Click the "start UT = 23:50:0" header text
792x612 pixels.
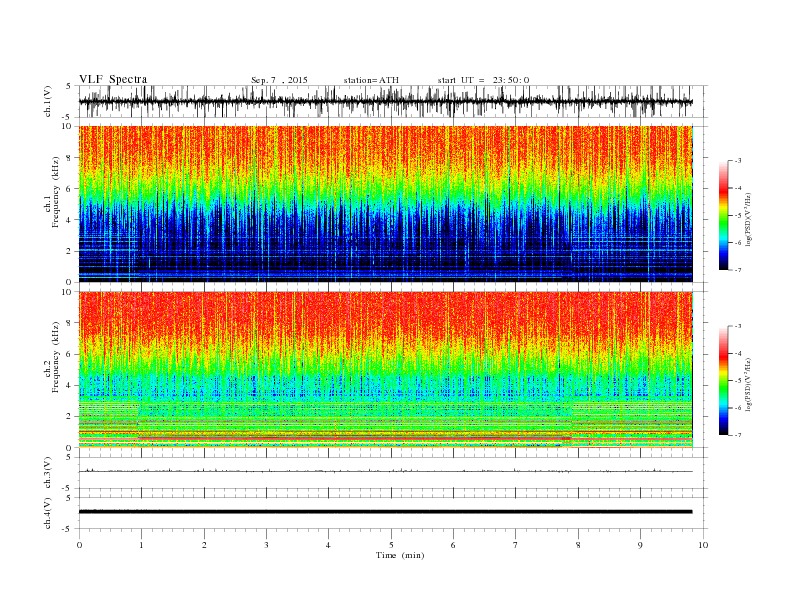point(483,80)
